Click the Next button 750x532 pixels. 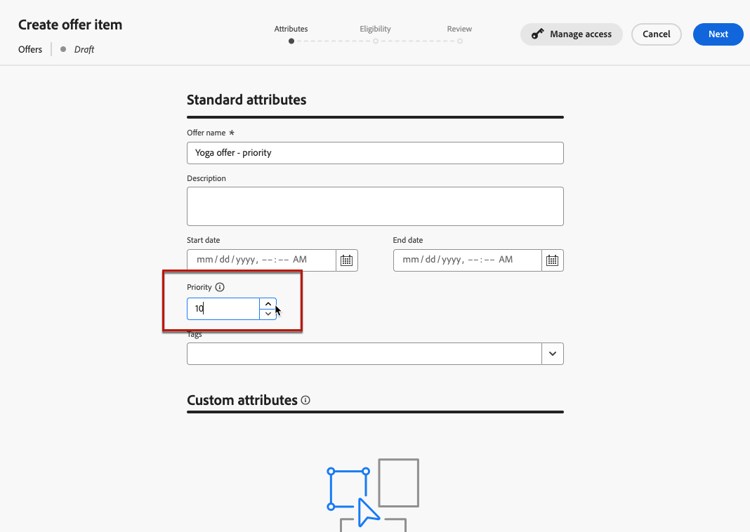[x=718, y=34]
